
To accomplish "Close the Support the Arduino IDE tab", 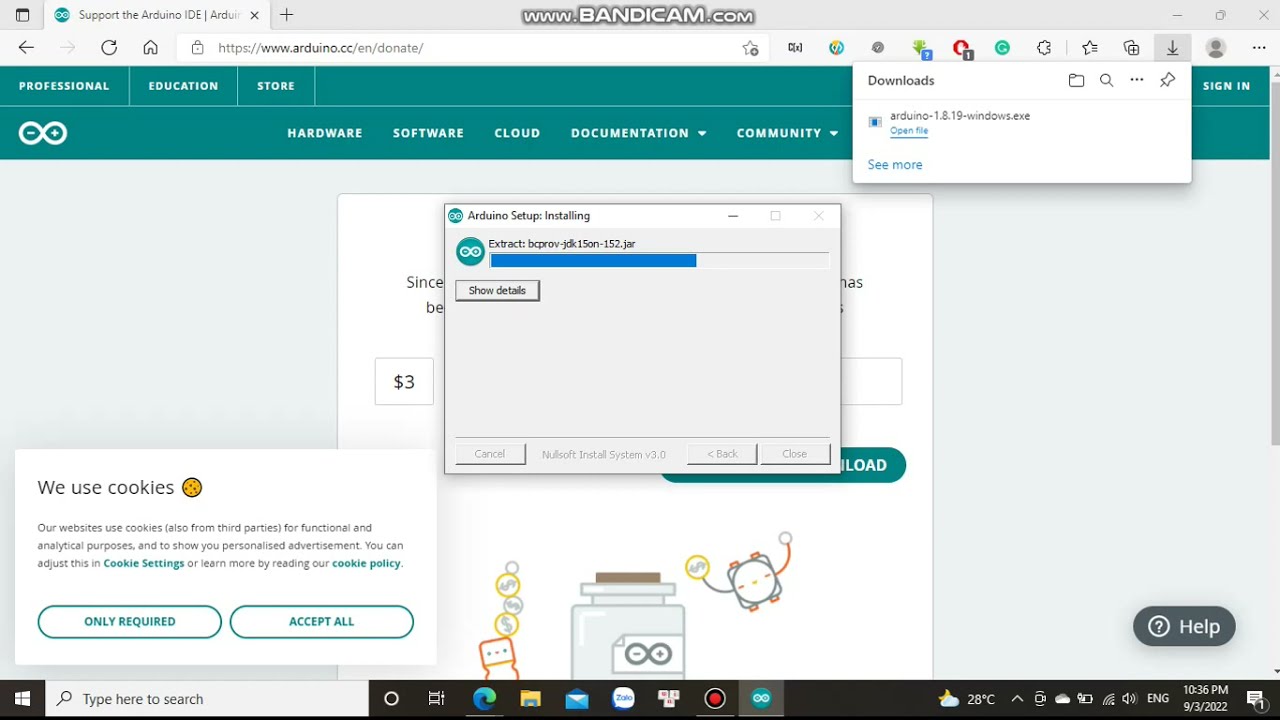I will (254, 15).
